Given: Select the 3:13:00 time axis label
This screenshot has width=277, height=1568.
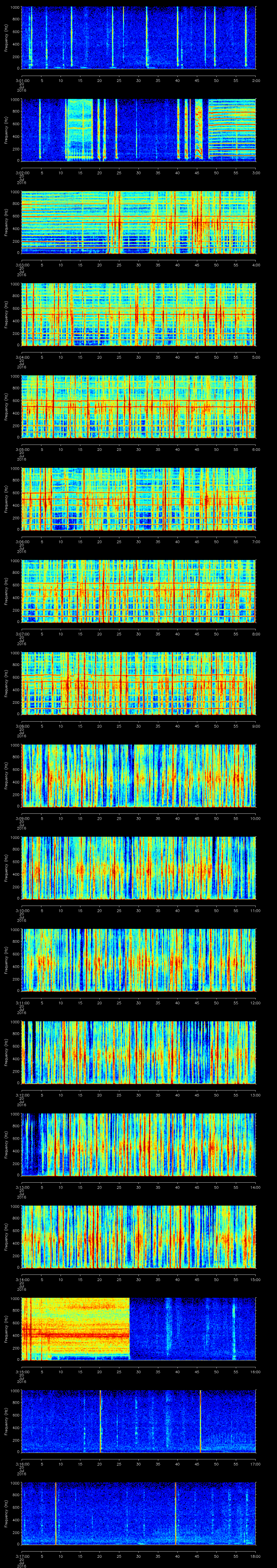Looking at the screenshot, I should click(22, 1187).
